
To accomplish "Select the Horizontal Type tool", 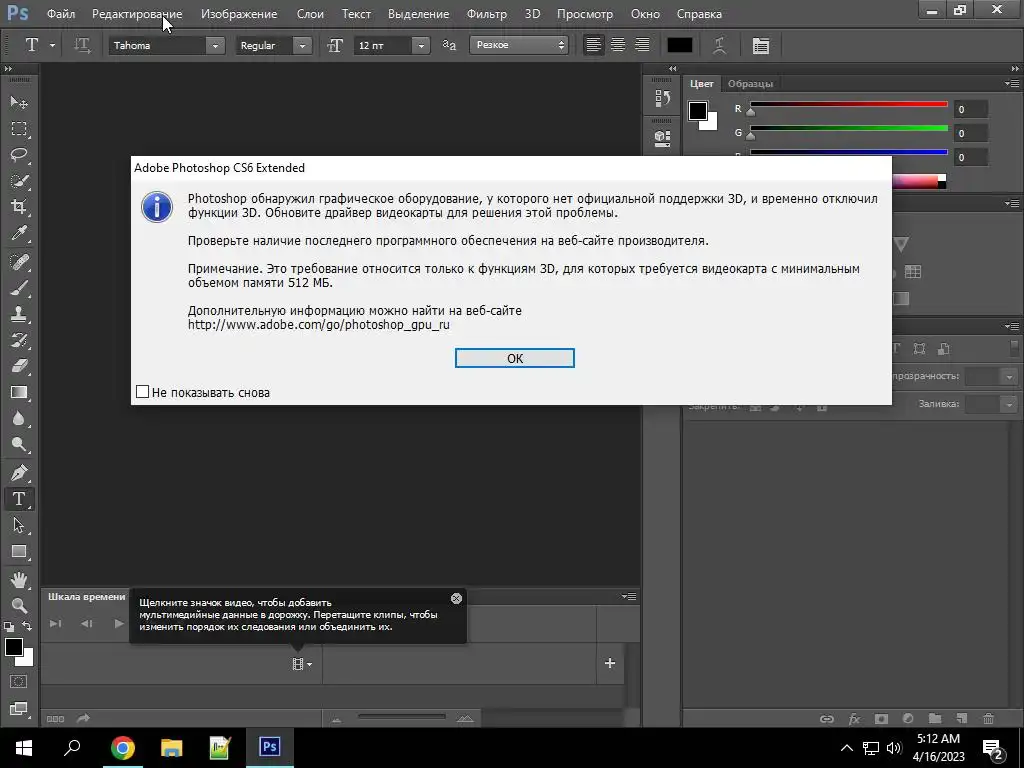I will coord(18,499).
